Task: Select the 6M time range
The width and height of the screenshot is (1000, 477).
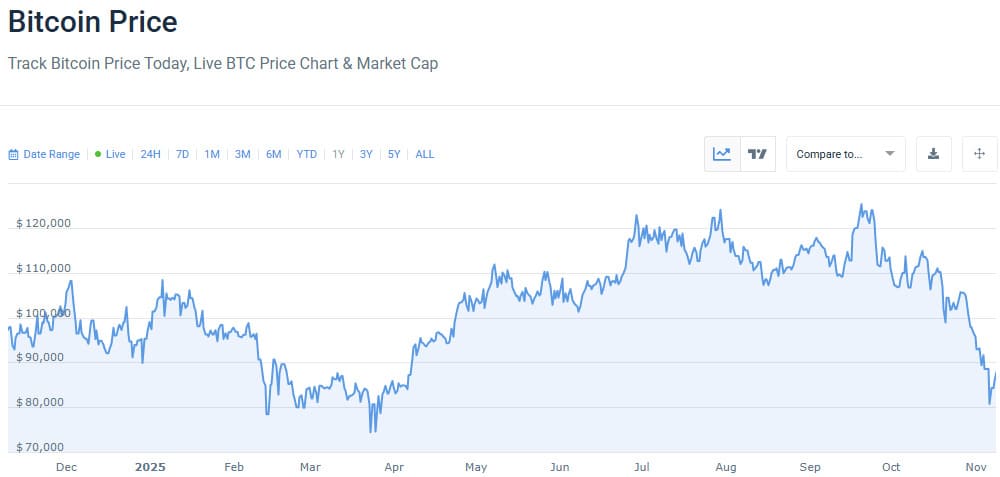Action: pos(273,154)
